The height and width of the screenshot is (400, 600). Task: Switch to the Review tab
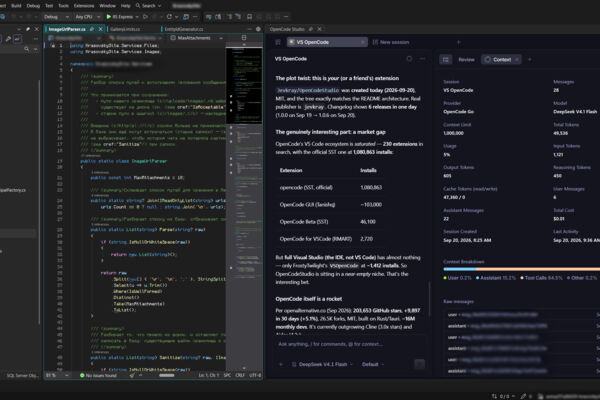[x=466, y=60]
